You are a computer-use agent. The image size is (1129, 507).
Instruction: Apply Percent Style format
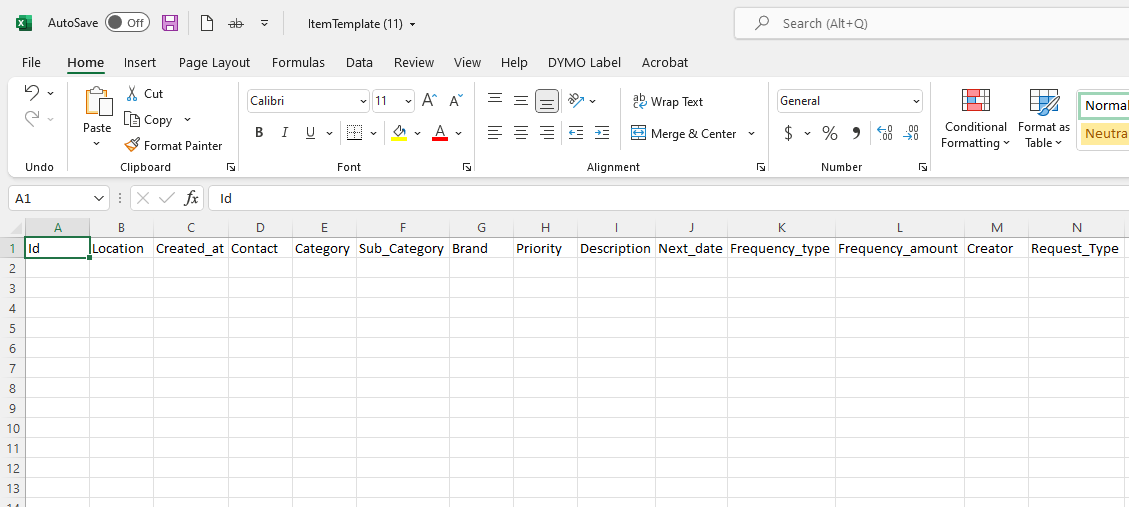829,133
